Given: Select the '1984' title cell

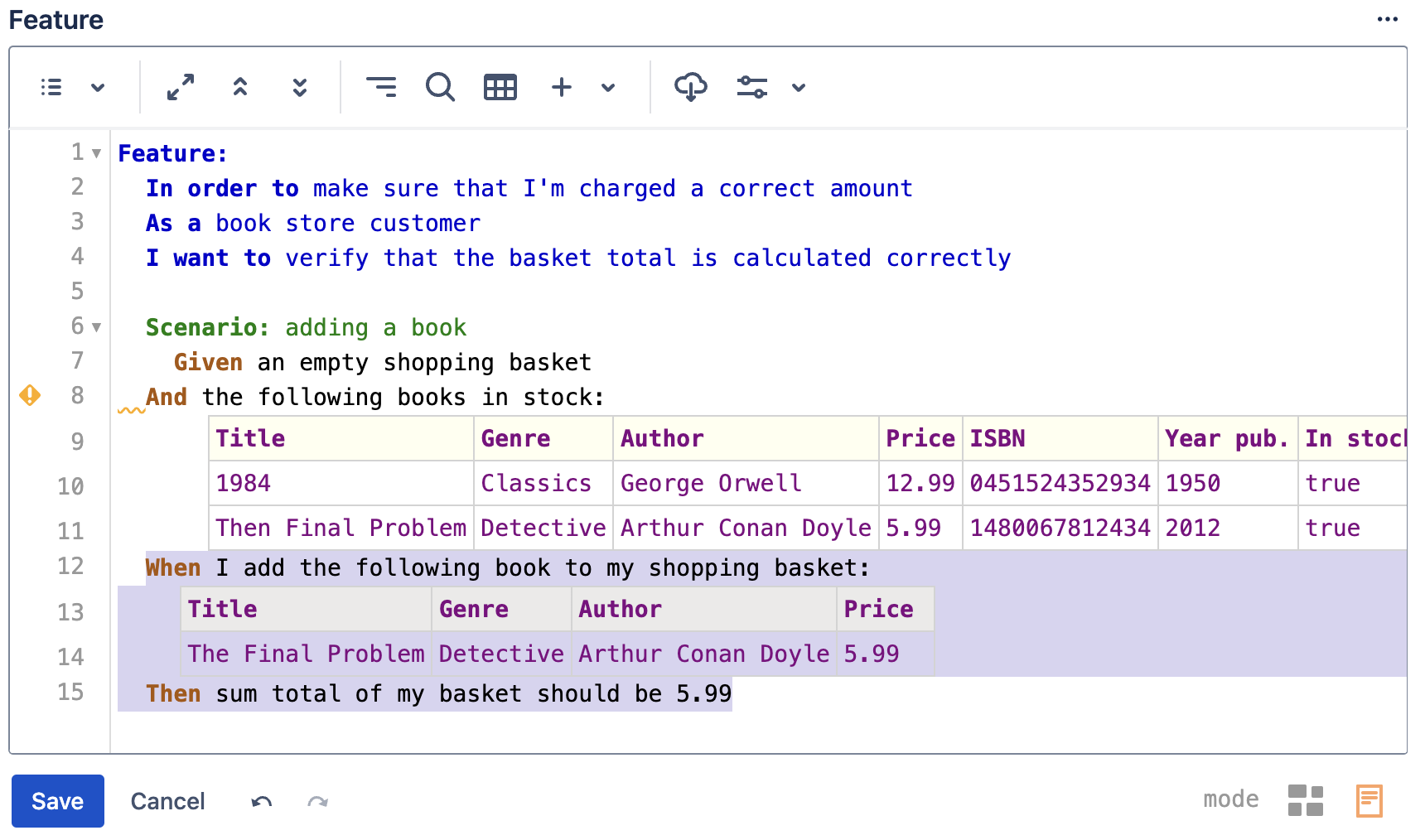Looking at the screenshot, I should 341,483.
